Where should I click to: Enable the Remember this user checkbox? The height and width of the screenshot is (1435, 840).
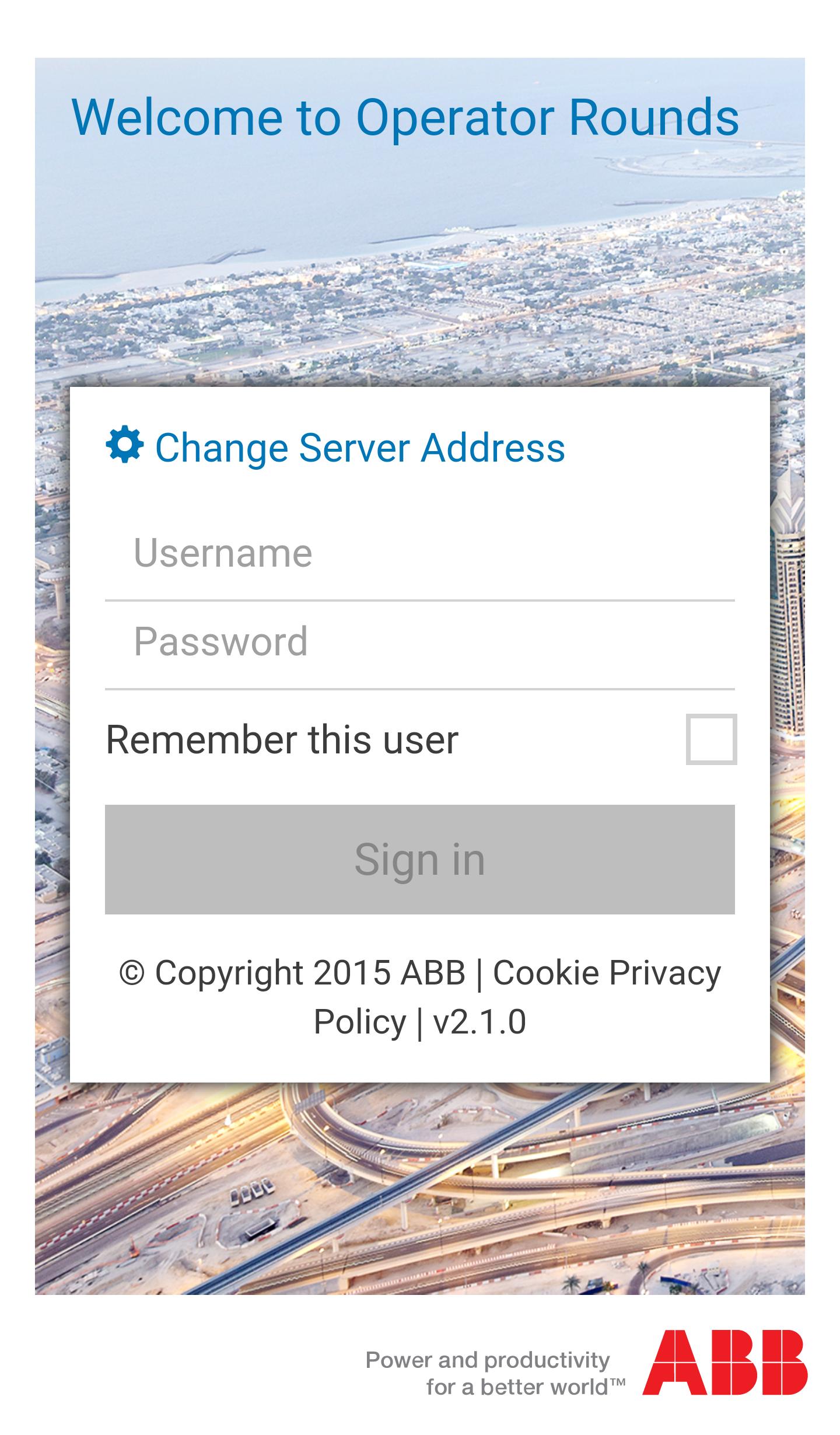click(711, 739)
